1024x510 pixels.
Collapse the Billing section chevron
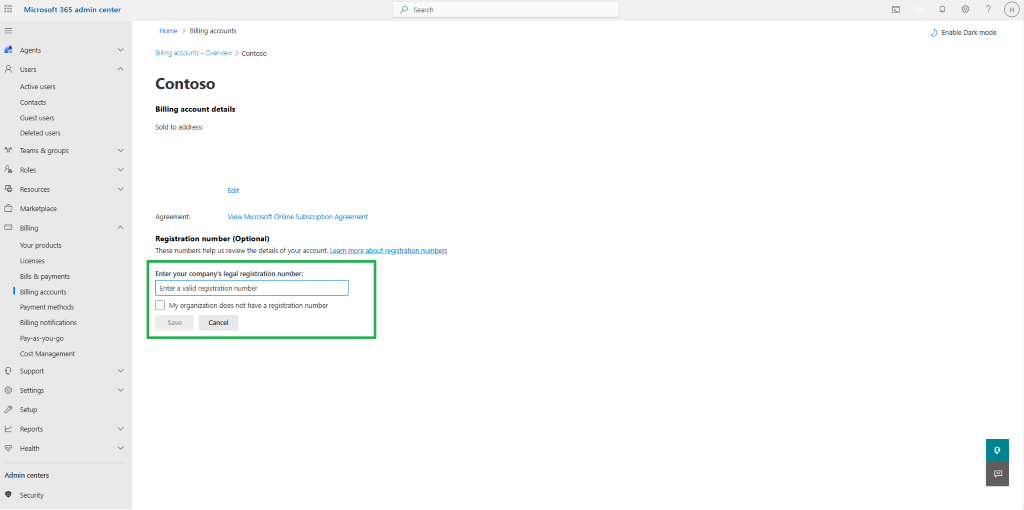click(x=120, y=228)
